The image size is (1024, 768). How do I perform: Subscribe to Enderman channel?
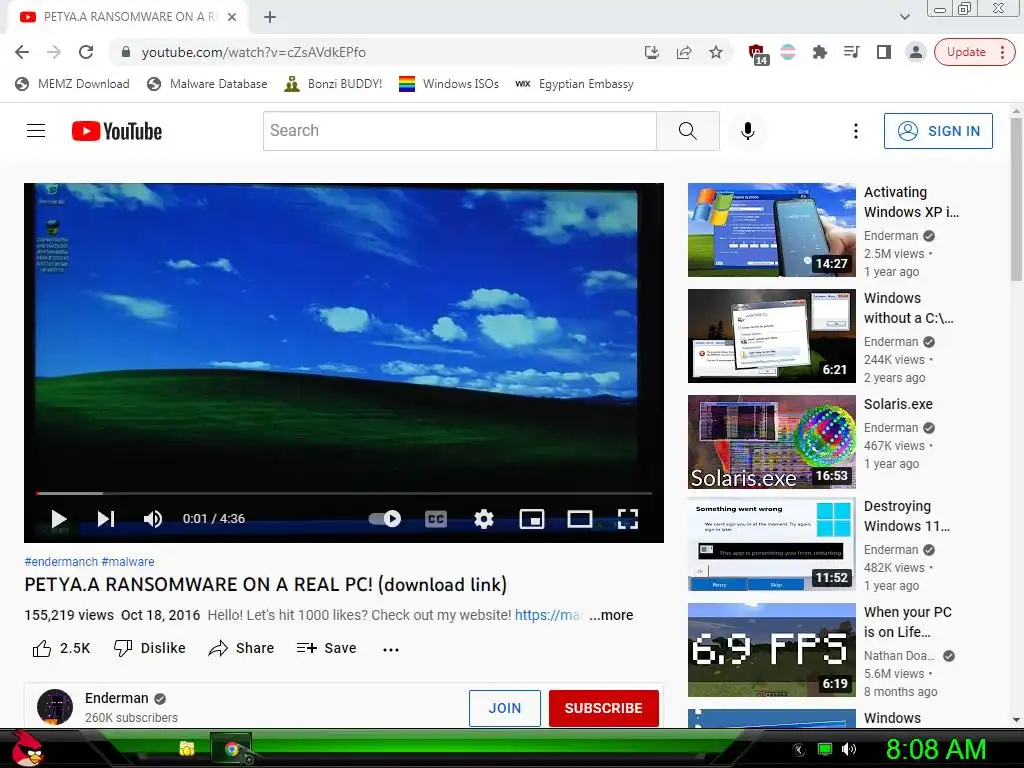pyautogui.click(x=603, y=708)
